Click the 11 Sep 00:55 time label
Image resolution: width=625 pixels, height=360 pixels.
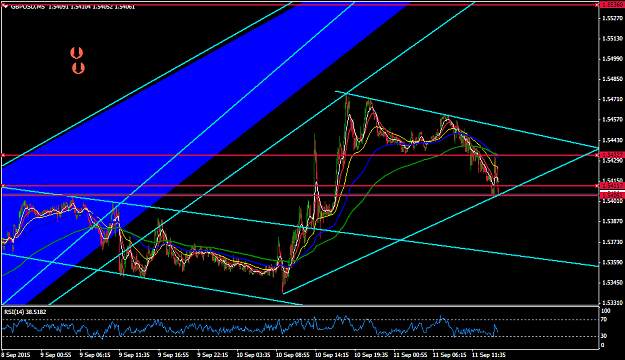[x=410, y=354]
